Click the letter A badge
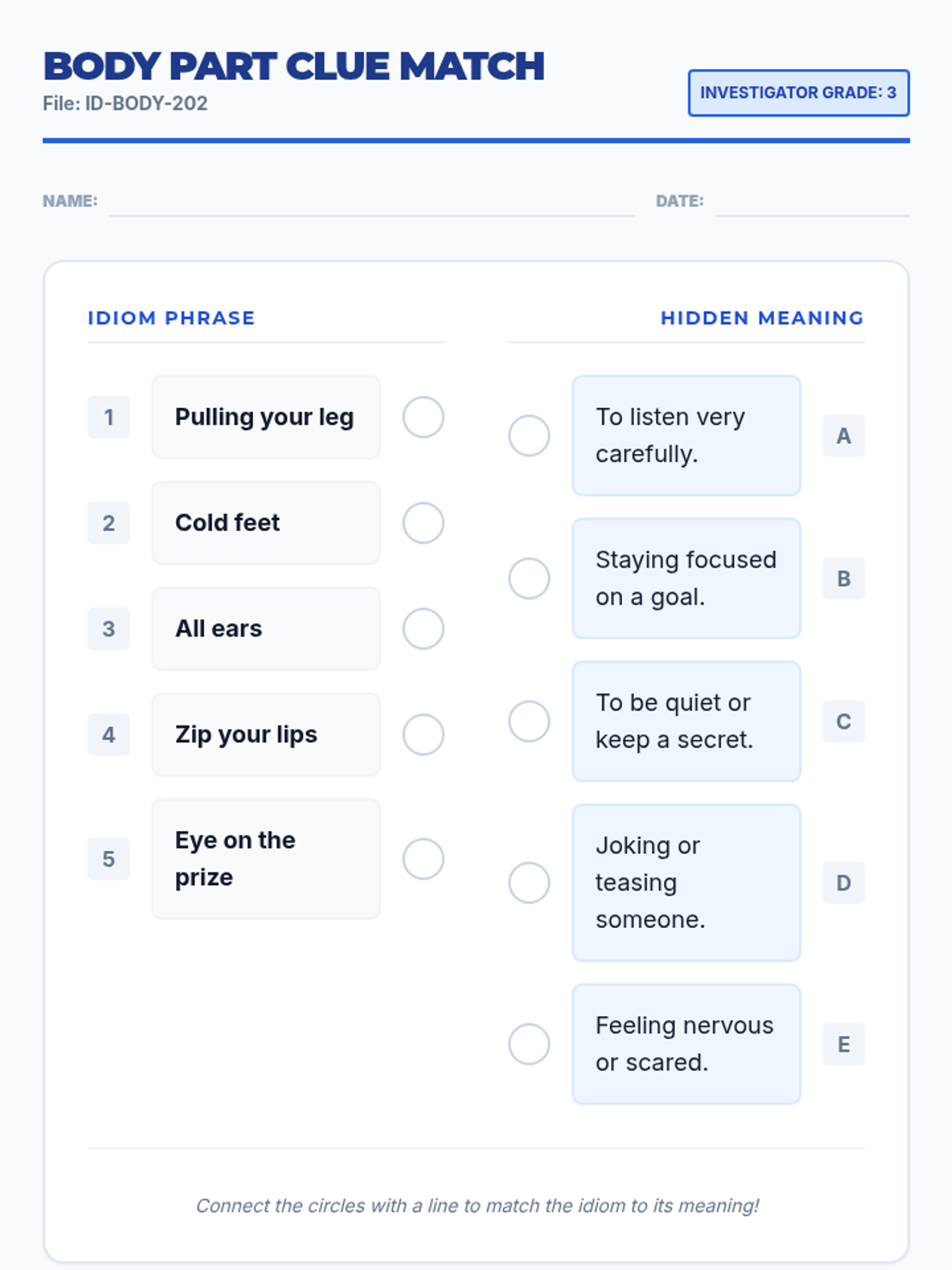 coord(843,436)
